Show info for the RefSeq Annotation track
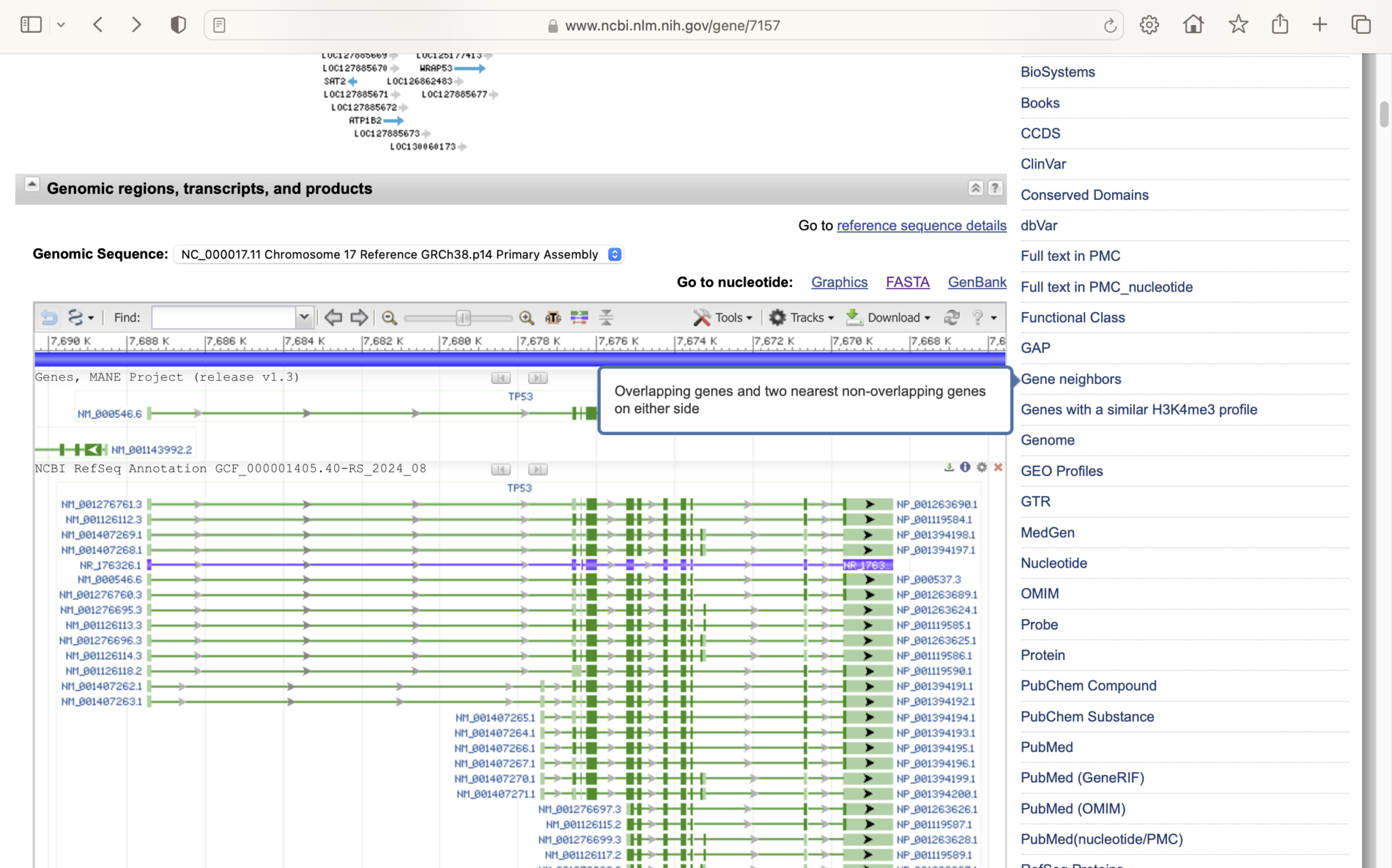The height and width of the screenshot is (868, 1392). click(x=965, y=468)
